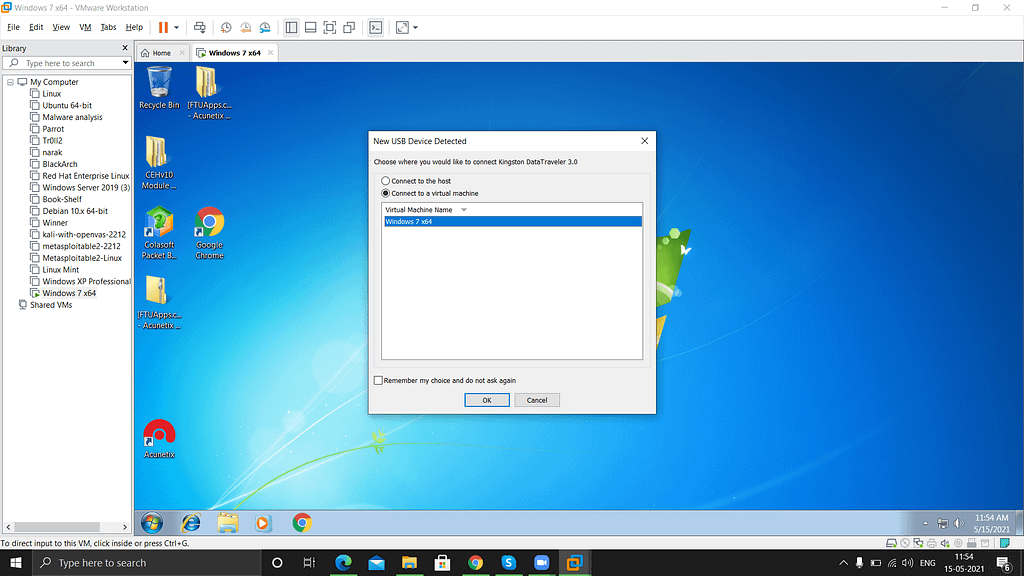
Task: Close the Windows 7 x64 tab
Action: [270, 53]
